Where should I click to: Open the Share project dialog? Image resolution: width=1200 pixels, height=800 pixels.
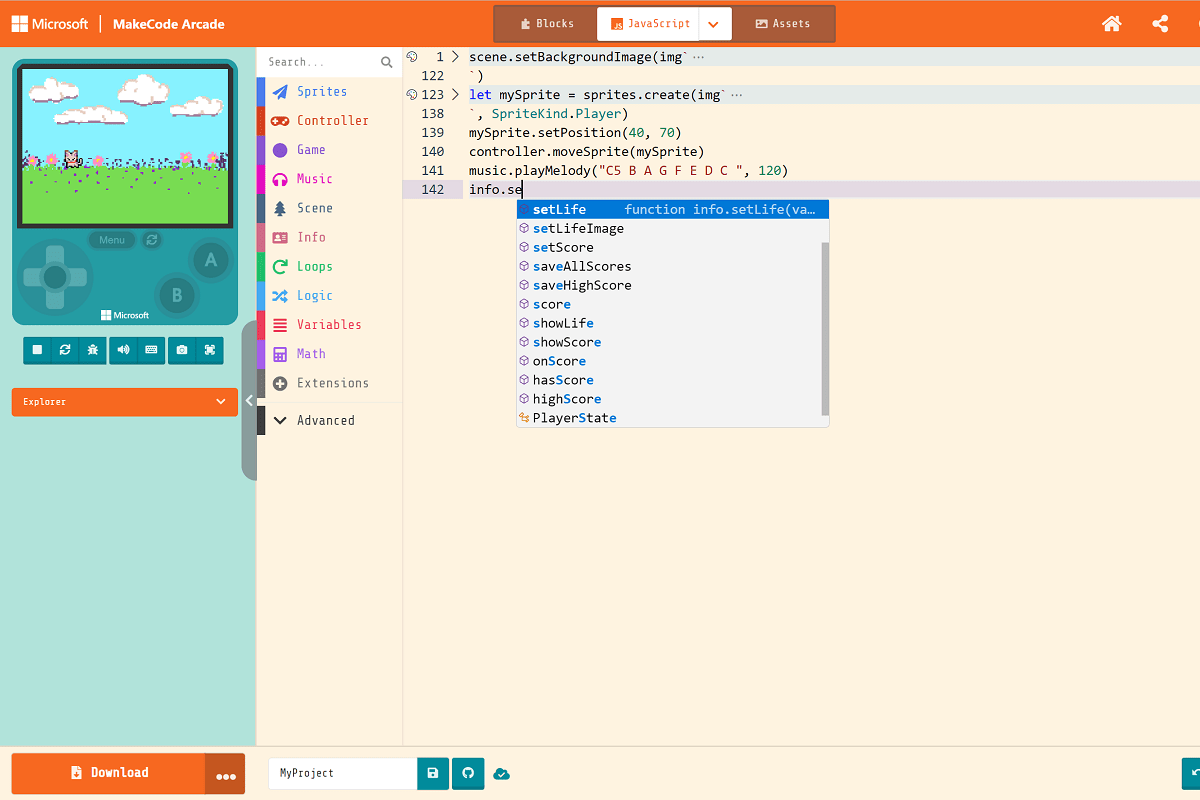1160,24
